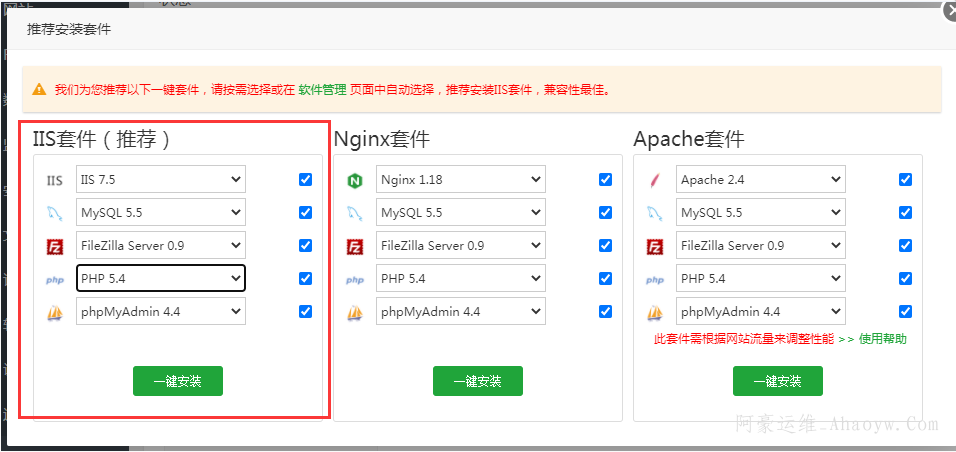Viewport: 956px width, 452px height.
Task: Click the phpMyAdmin sailboat icon in IIS suite
Action: tap(55, 312)
